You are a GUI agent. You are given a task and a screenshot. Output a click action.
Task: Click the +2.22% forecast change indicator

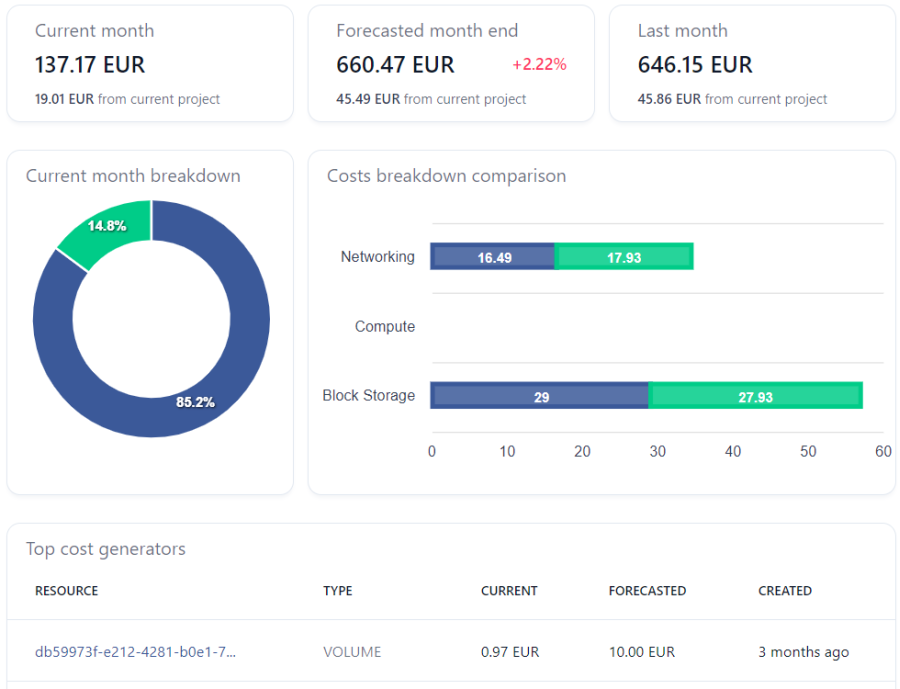[x=539, y=64]
